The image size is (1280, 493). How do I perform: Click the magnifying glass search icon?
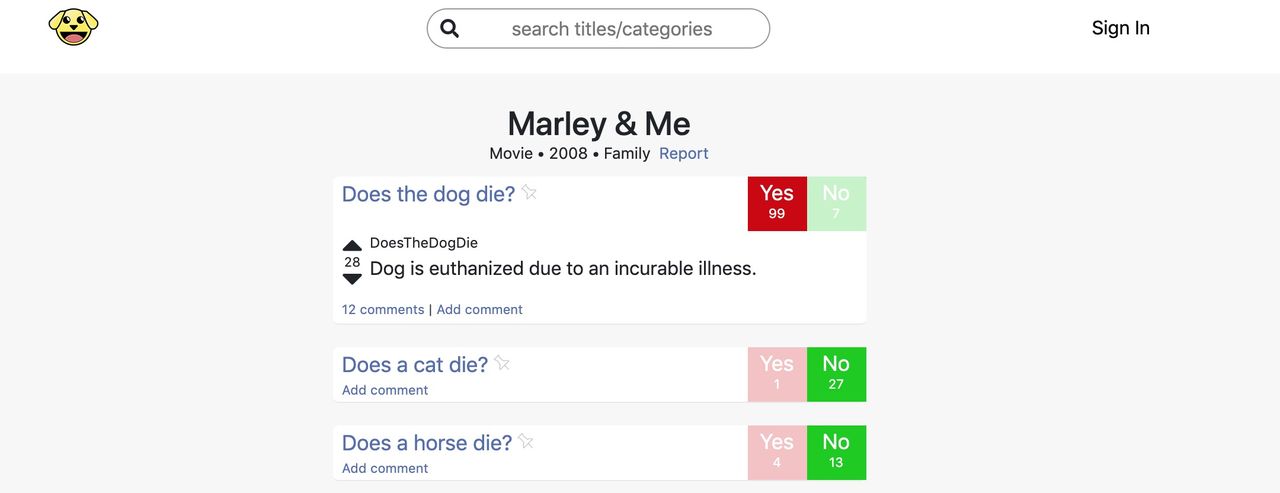click(x=450, y=29)
